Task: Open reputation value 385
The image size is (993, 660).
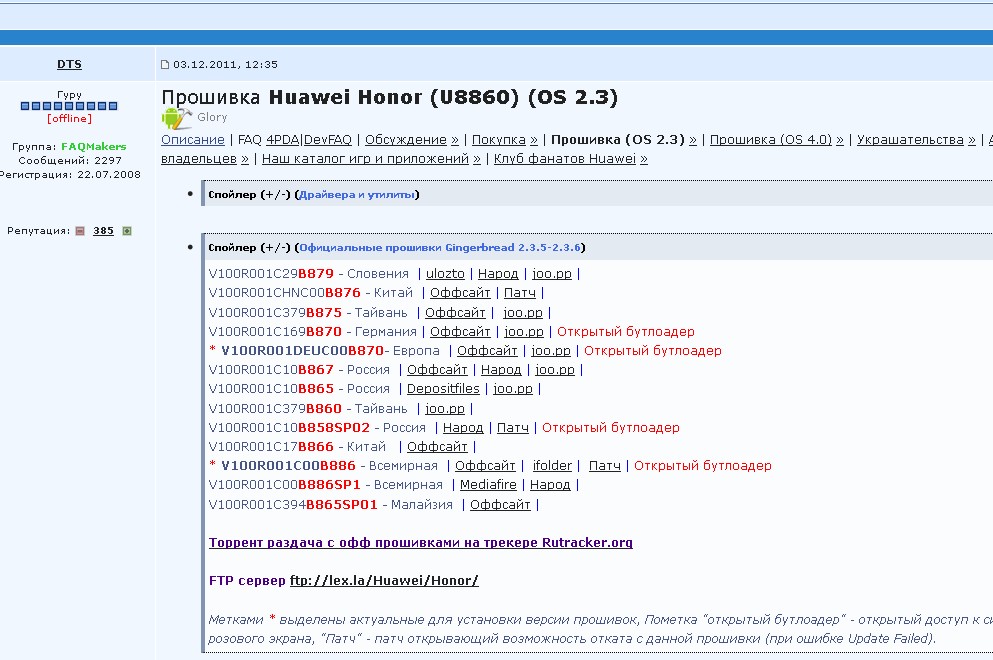Action: [103, 231]
